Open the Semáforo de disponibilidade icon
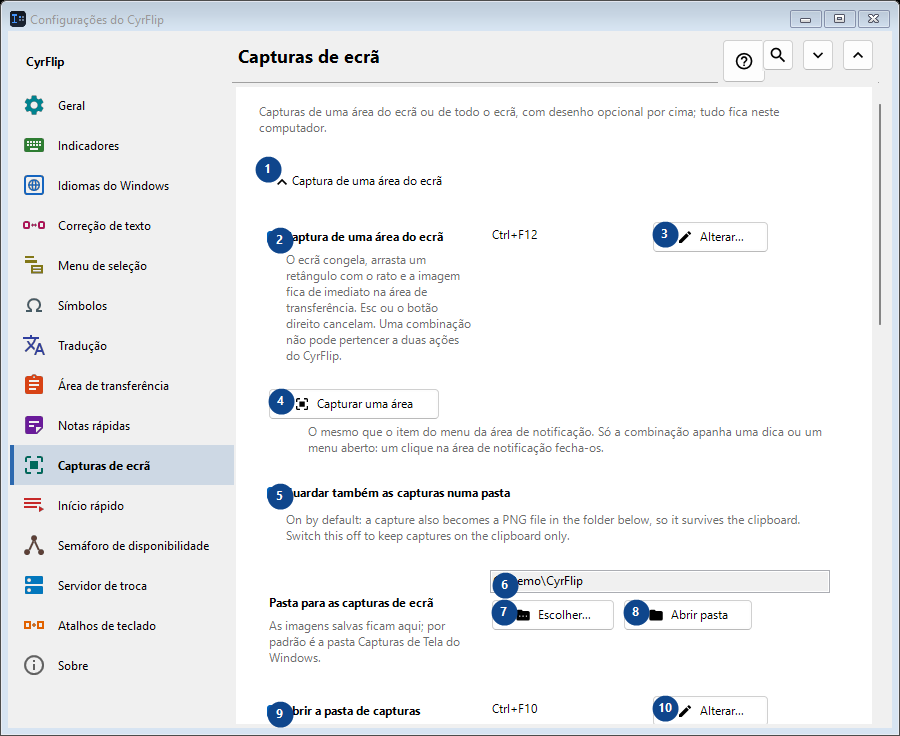Image resolution: width=900 pixels, height=736 pixels. pos(34,545)
